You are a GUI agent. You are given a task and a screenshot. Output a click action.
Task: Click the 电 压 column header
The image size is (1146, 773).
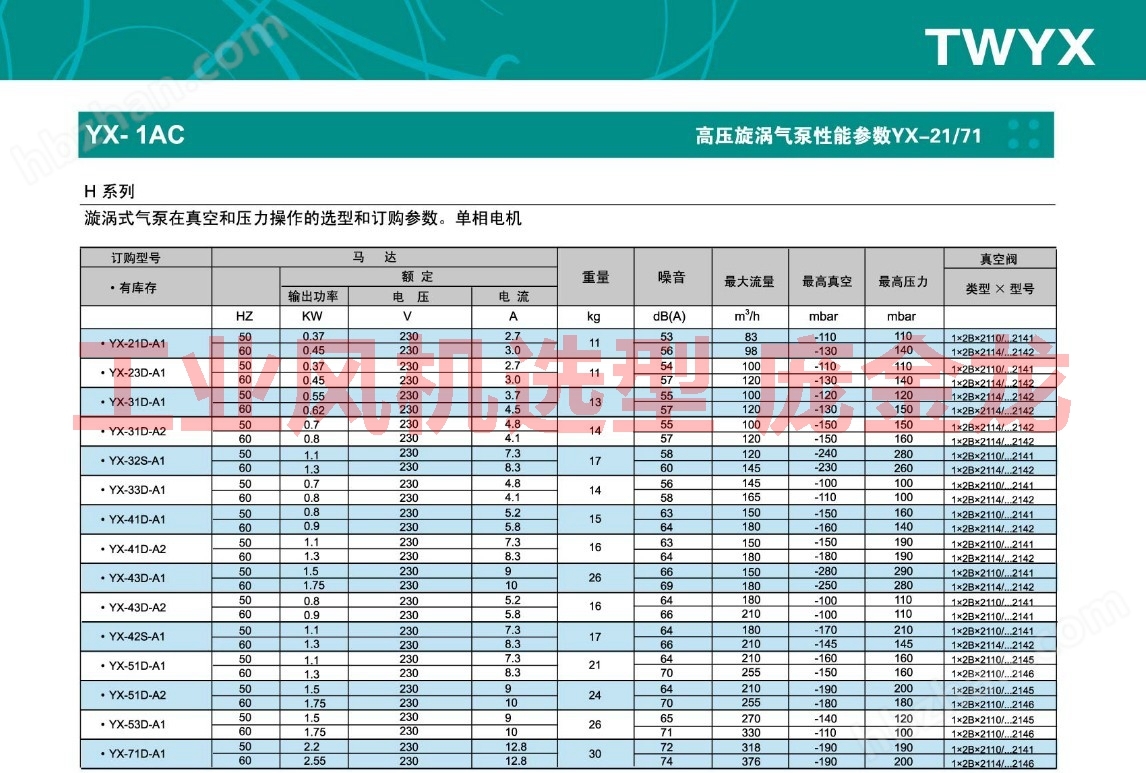[x=411, y=296]
